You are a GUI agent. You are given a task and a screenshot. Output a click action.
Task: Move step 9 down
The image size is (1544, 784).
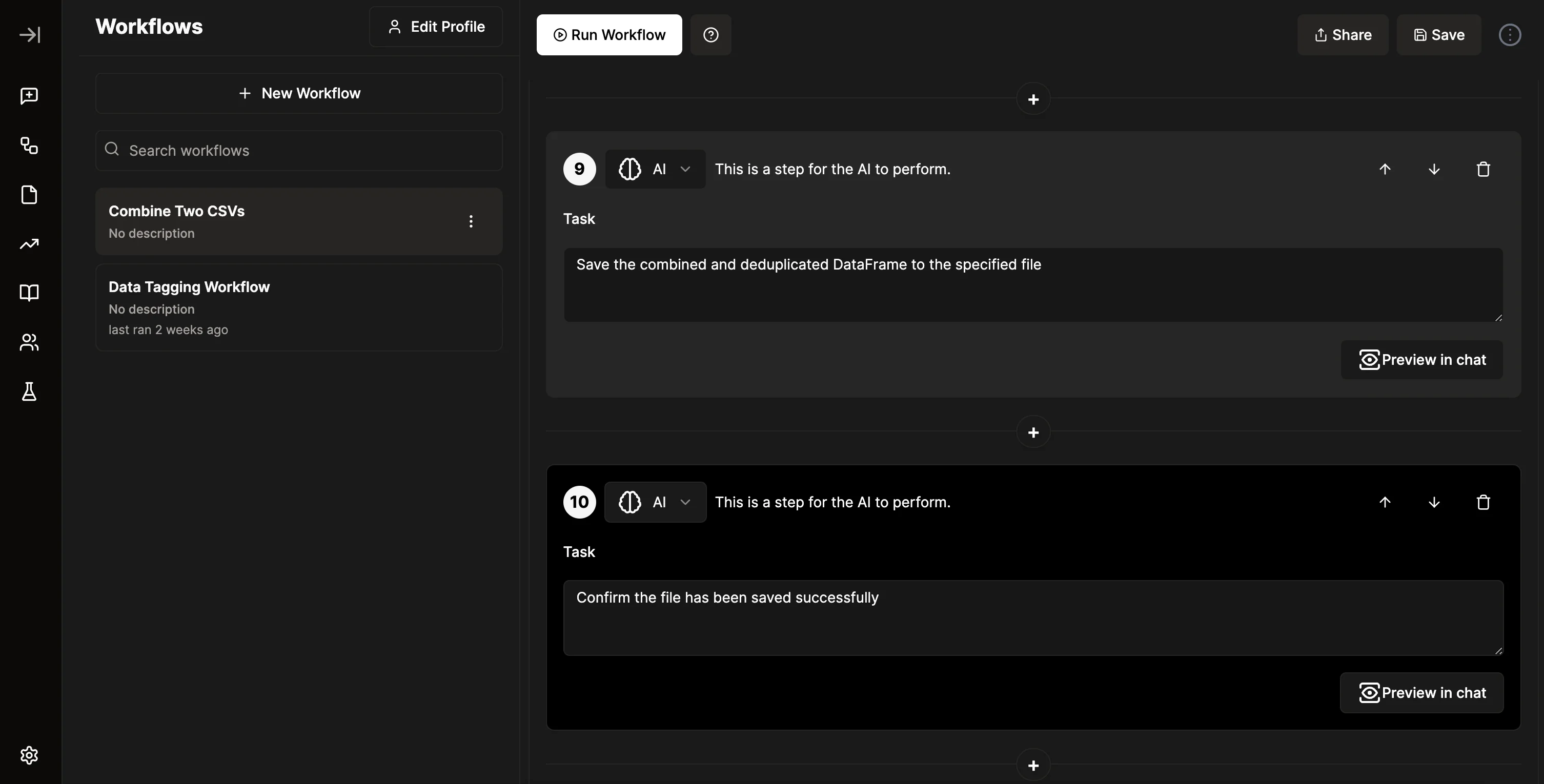1434,170
